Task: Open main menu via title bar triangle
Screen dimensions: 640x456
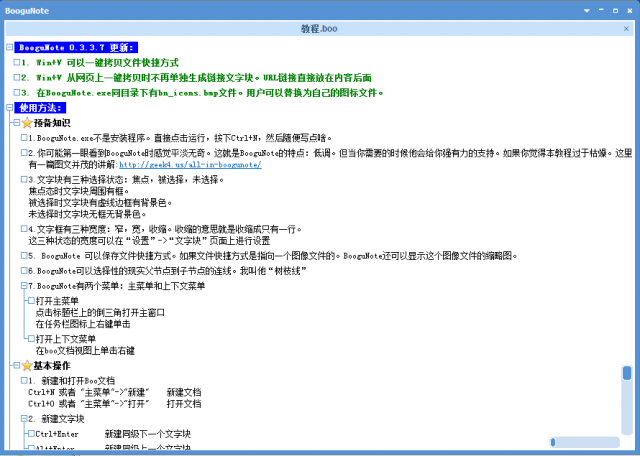Action: [x=587, y=11]
